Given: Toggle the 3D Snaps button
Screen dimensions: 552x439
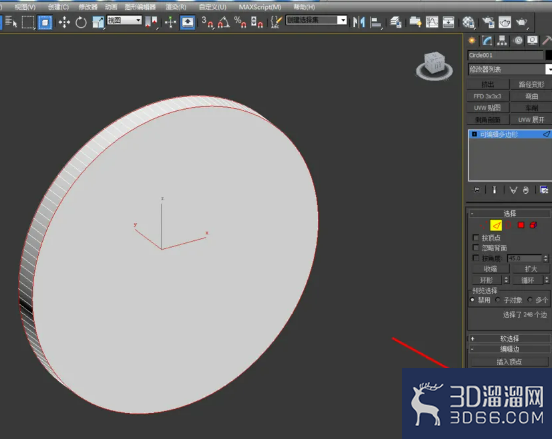Looking at the screenshot, I should (207, 22).
